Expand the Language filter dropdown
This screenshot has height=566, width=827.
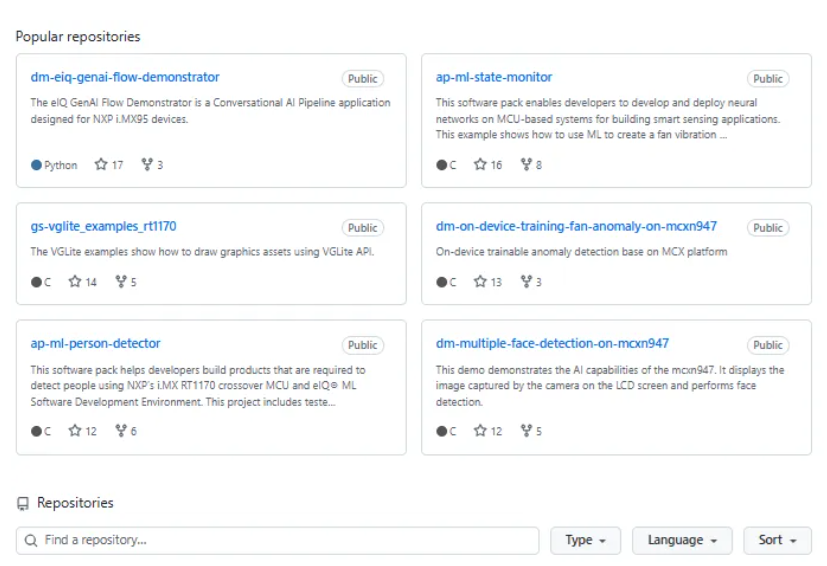point(682,540)
